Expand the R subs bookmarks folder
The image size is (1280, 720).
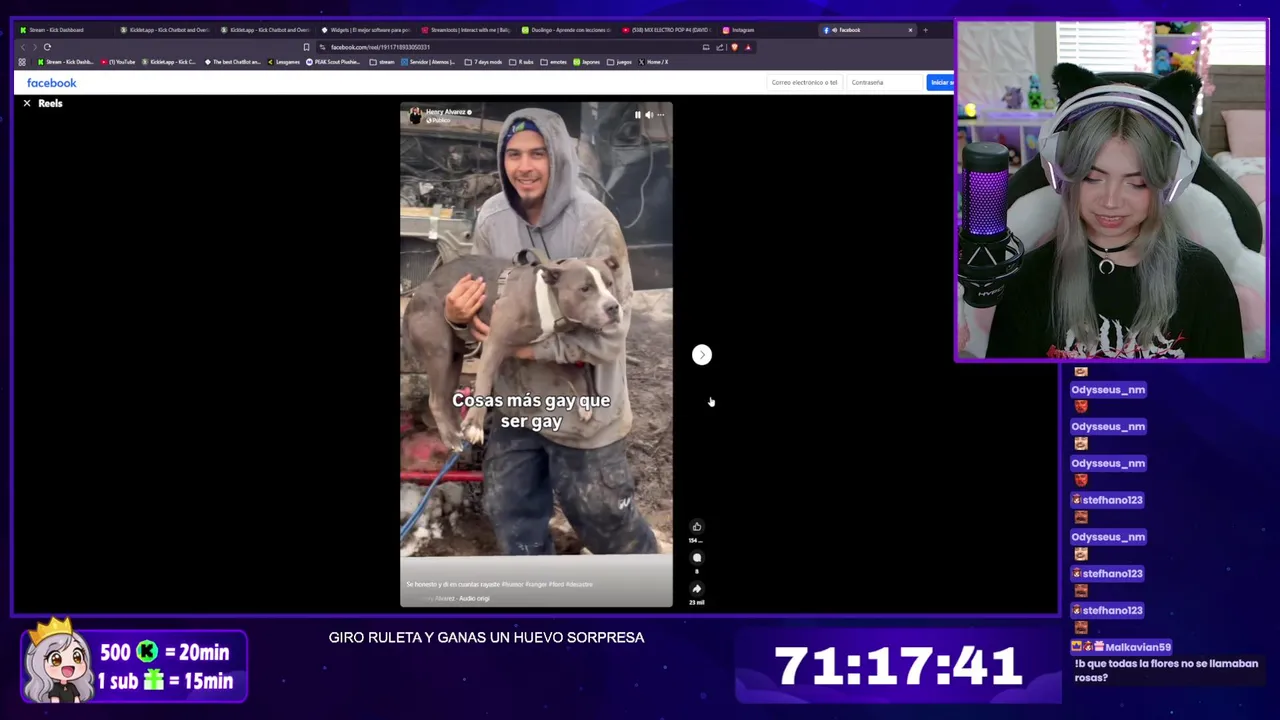tap(522, 62)
